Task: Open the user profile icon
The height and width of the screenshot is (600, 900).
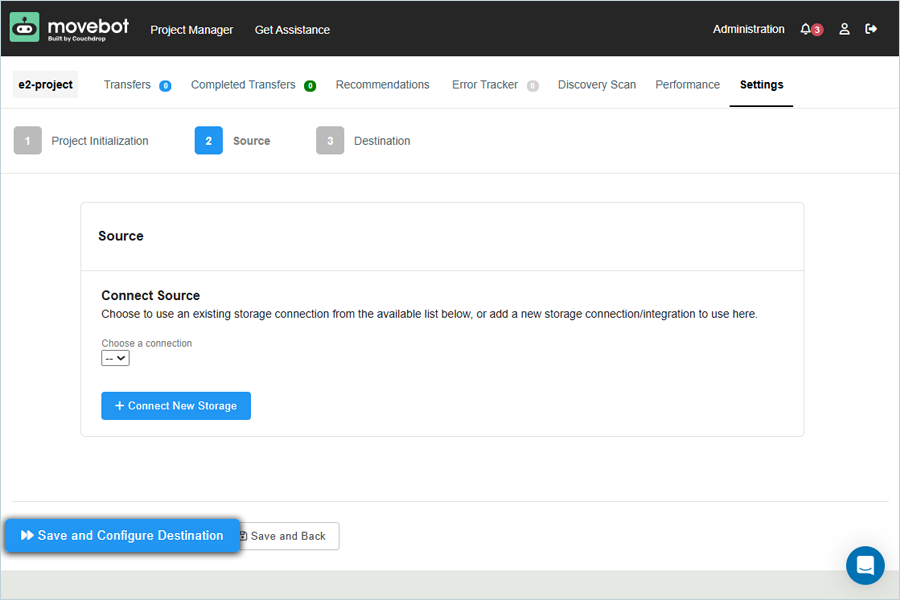Action: click(844, 29)
